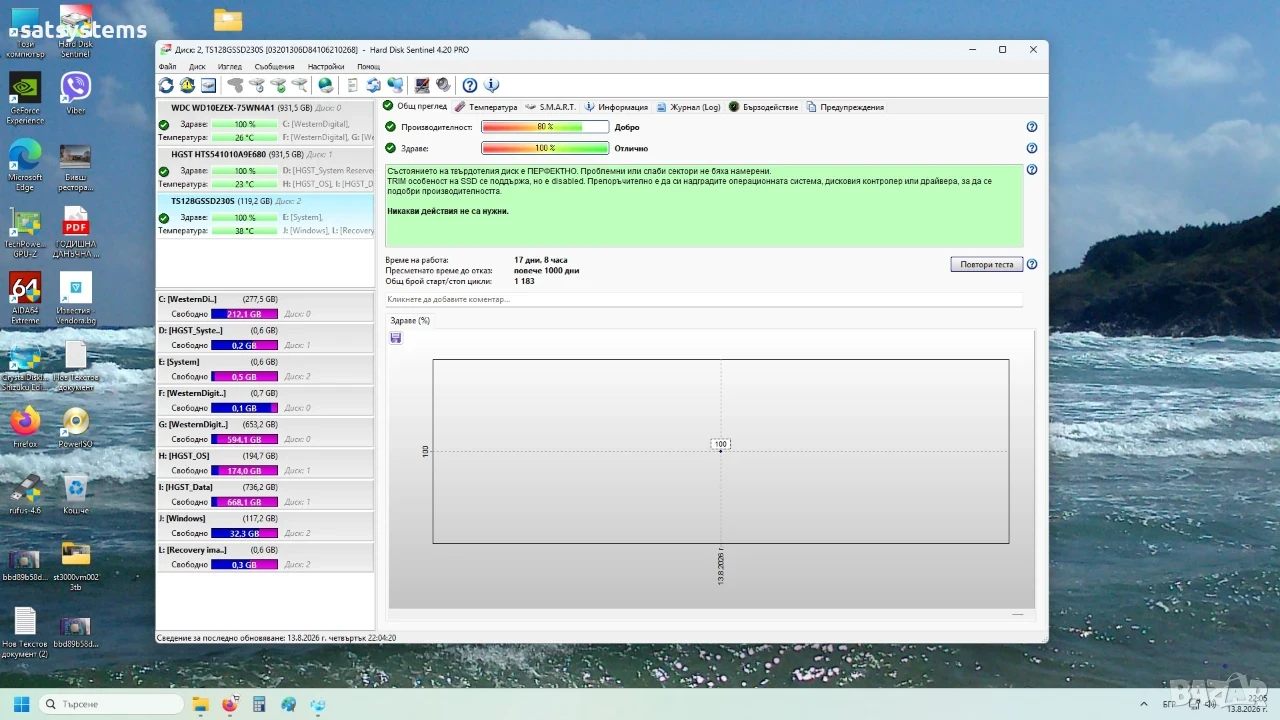Viewport: 1280px width, 720px height.
Task: Switch to the Предупреждения tab
Action: (845, 107)
